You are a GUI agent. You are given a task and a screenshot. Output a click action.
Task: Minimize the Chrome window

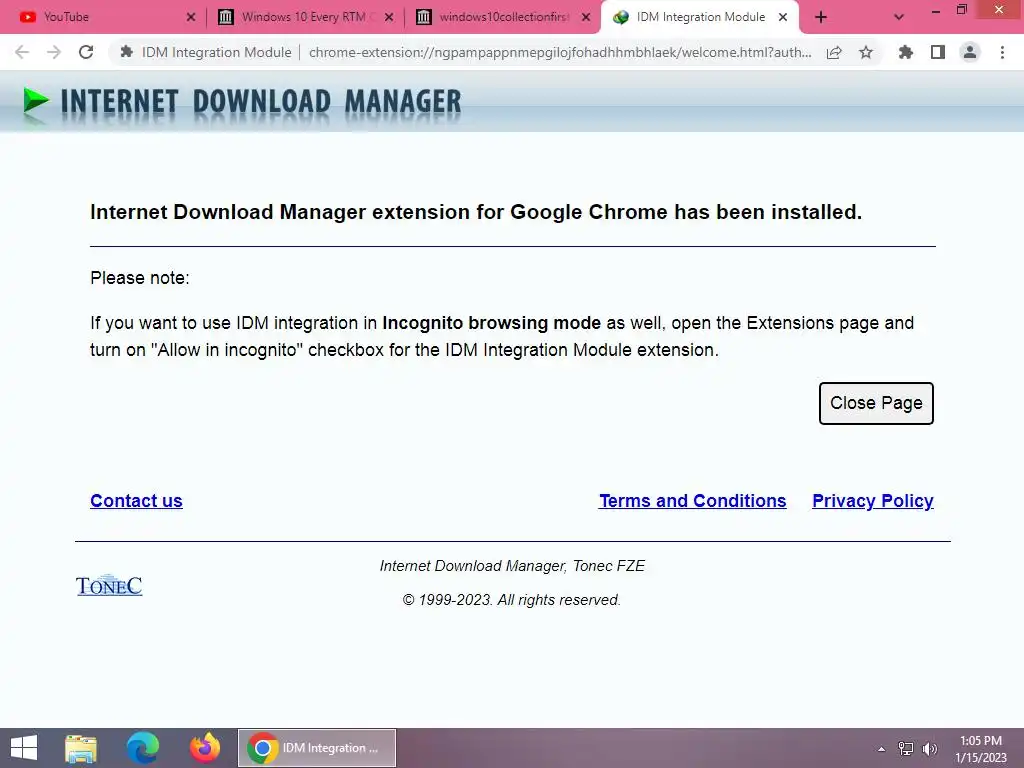(x=936, y=10)
